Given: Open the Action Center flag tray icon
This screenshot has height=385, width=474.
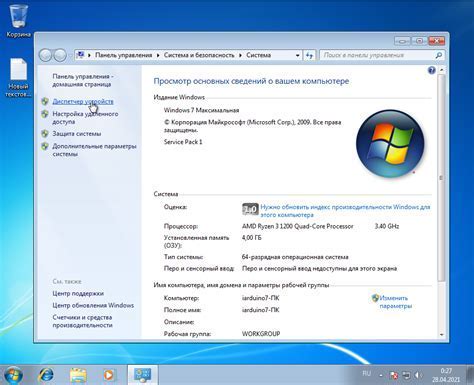Looking at the screenshot, I should tap(394, 376).
